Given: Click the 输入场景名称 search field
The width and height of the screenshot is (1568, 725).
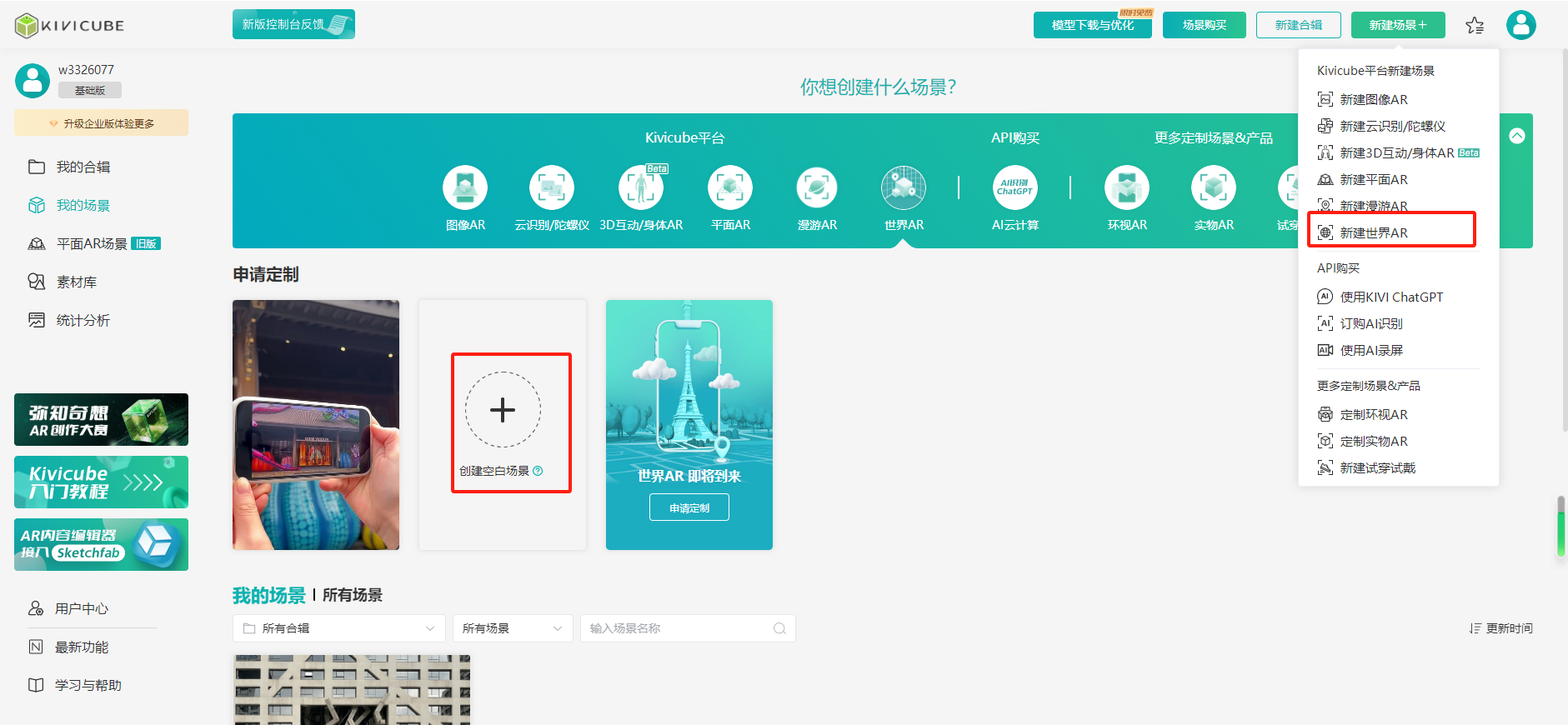Looking at the screenshot, I should (x=679, y=628).
